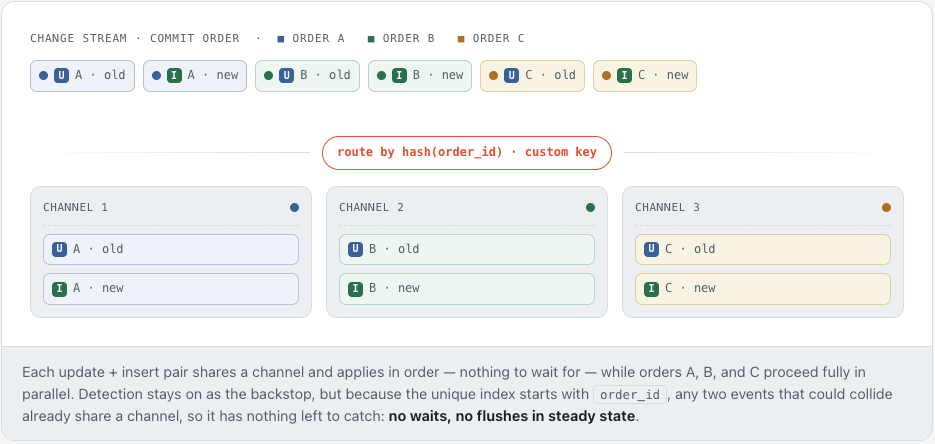Click the order_id code snippet in the caption
Screen dimensions: 935x444
tap(630, 395)
